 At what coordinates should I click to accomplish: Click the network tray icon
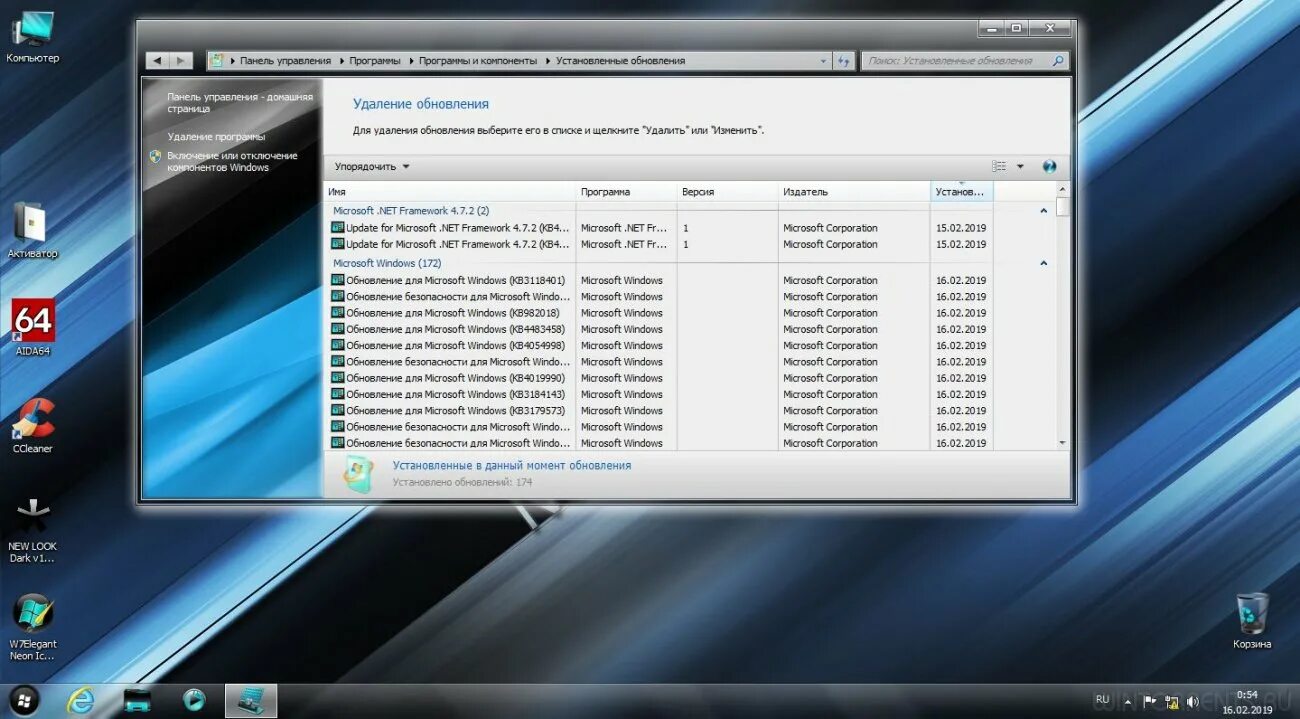1171,701
